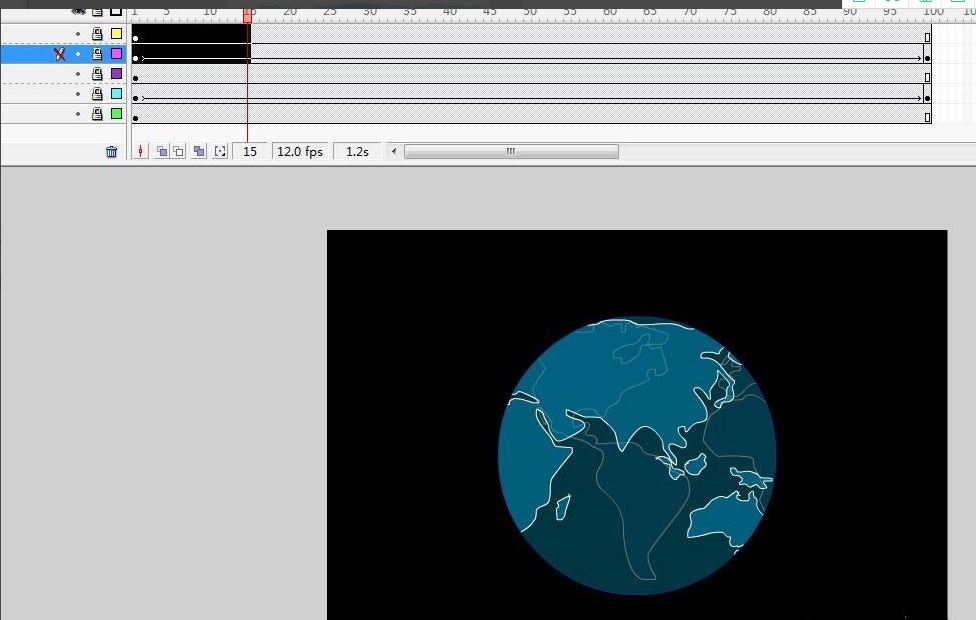The height and width of the screenshot is (620, 976).
Task: Click the cyan outline color swatch
Action: [x=116, y=93]
